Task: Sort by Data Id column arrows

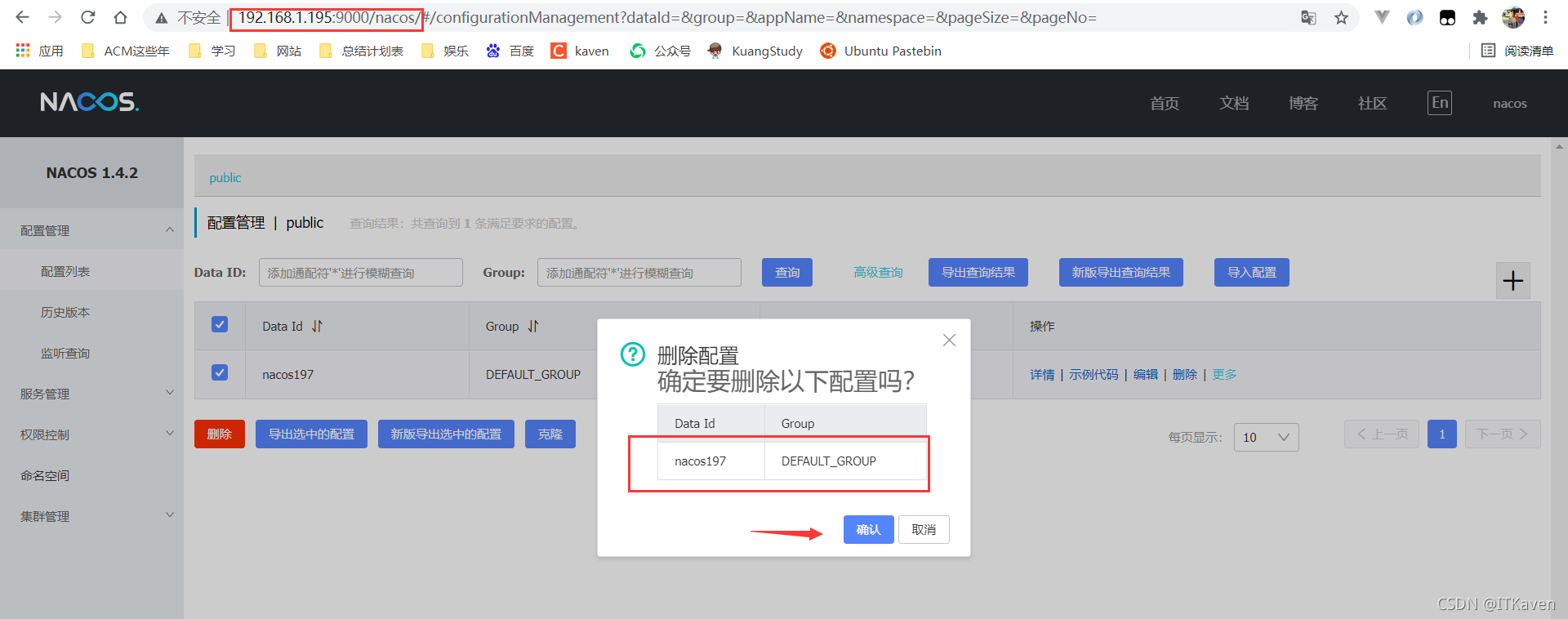Action: (317, 326)
